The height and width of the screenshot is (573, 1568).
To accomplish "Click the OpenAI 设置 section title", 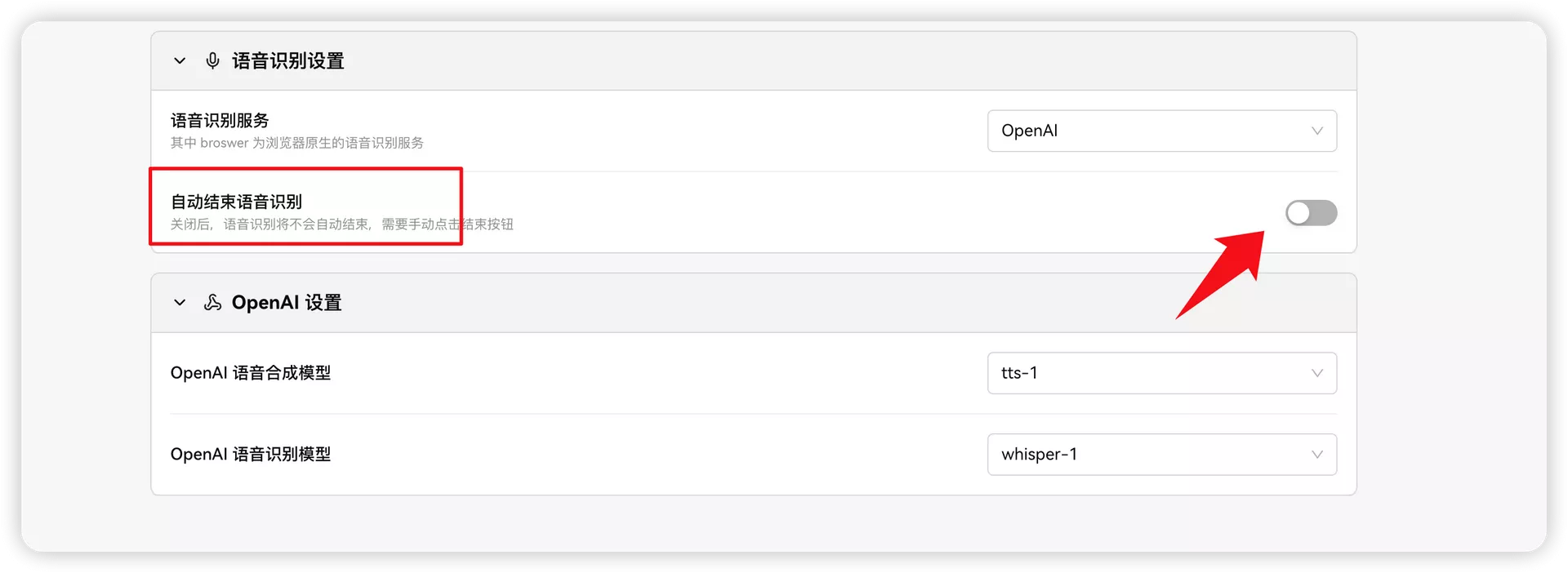I will click(286, 303).
